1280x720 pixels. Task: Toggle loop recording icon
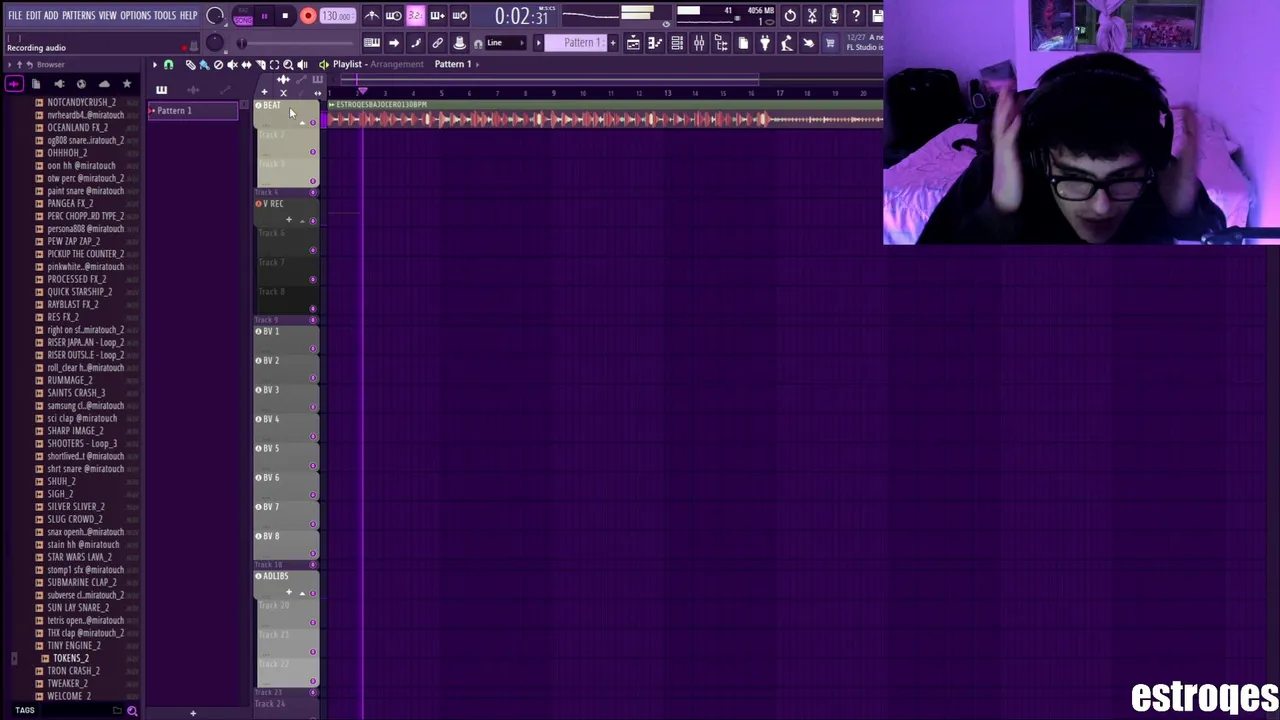(459, 16)
